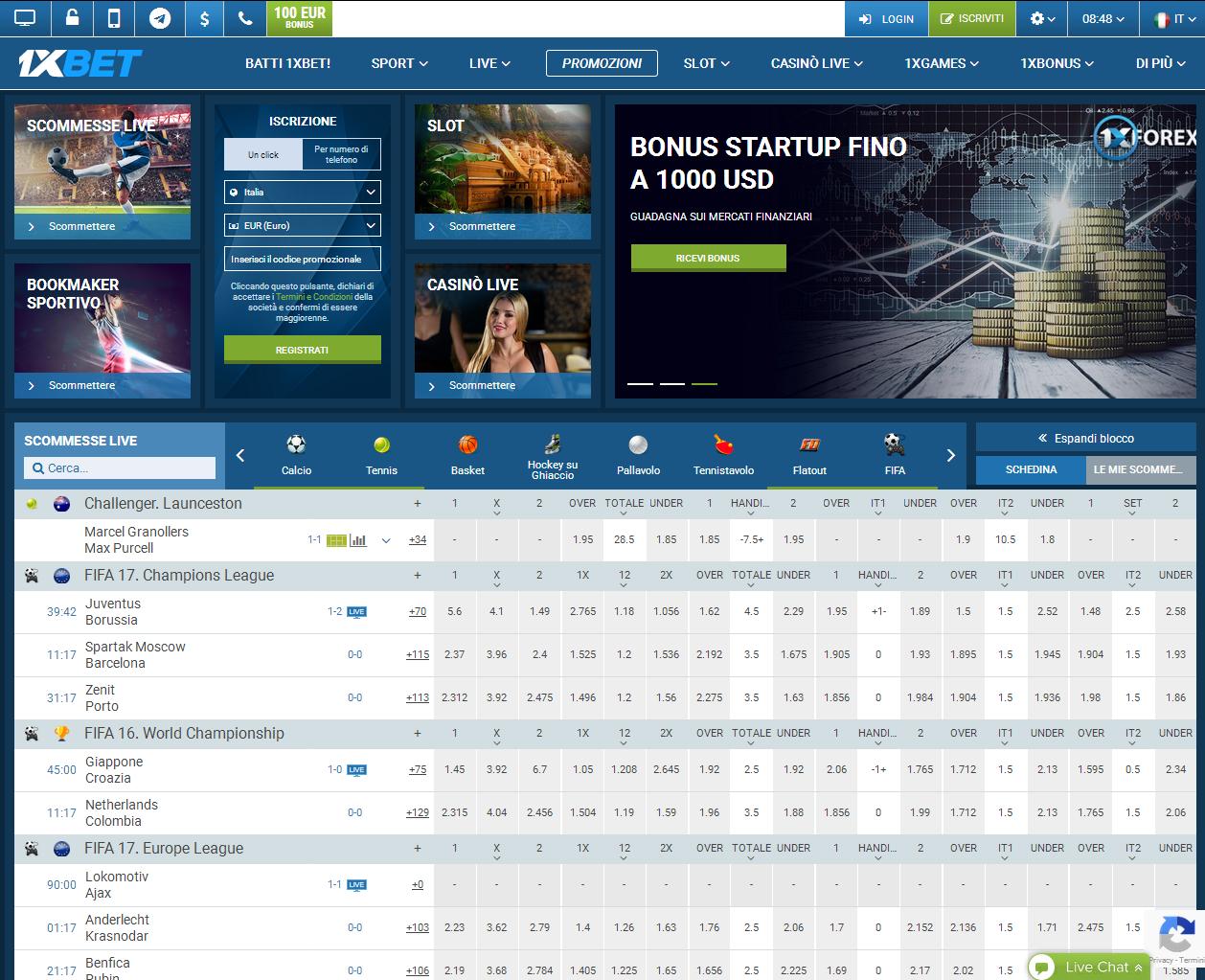Click the padlock icon in top bar
1205x980 pixels.
[x=72, y=18]
